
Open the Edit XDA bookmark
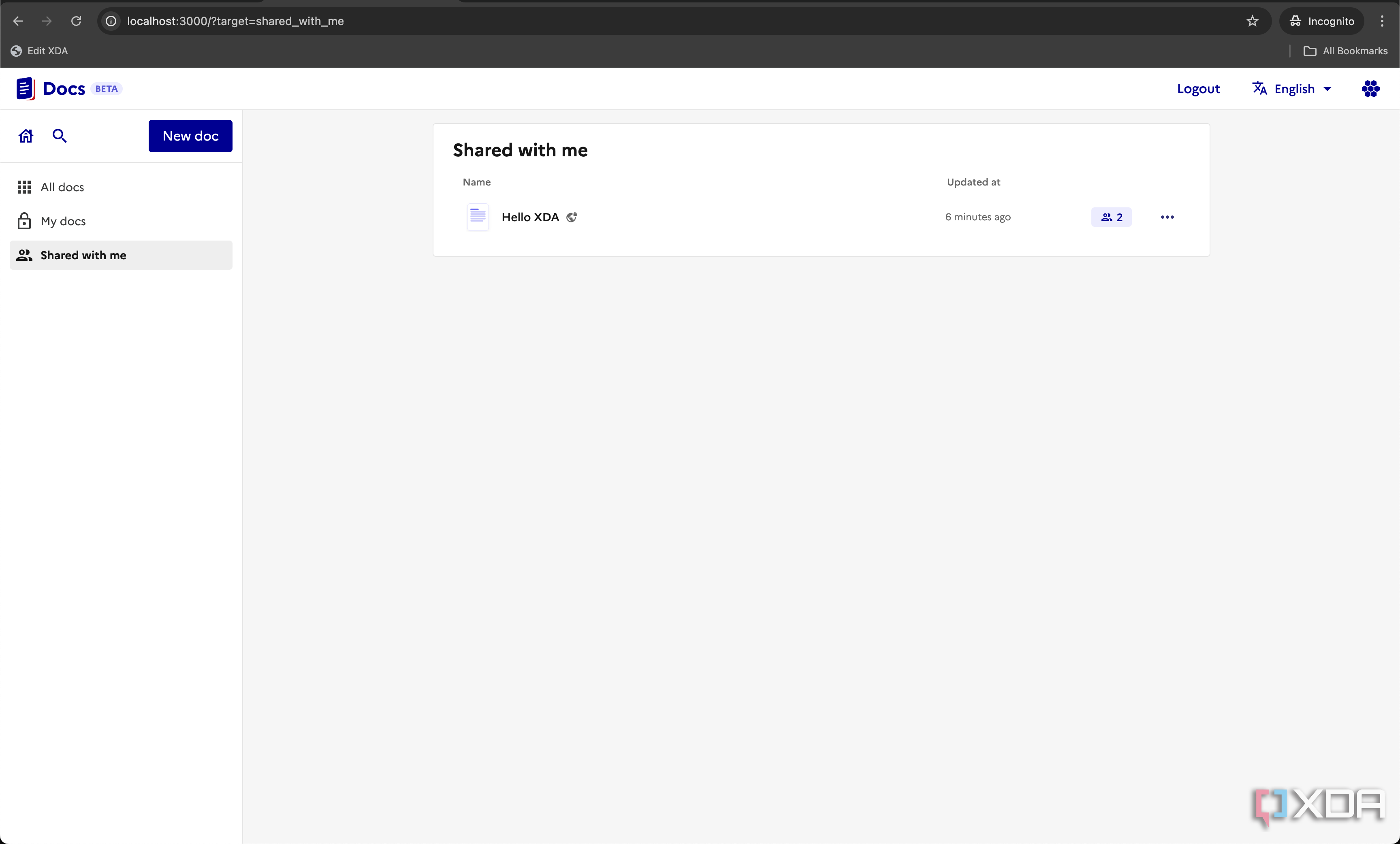39,51
